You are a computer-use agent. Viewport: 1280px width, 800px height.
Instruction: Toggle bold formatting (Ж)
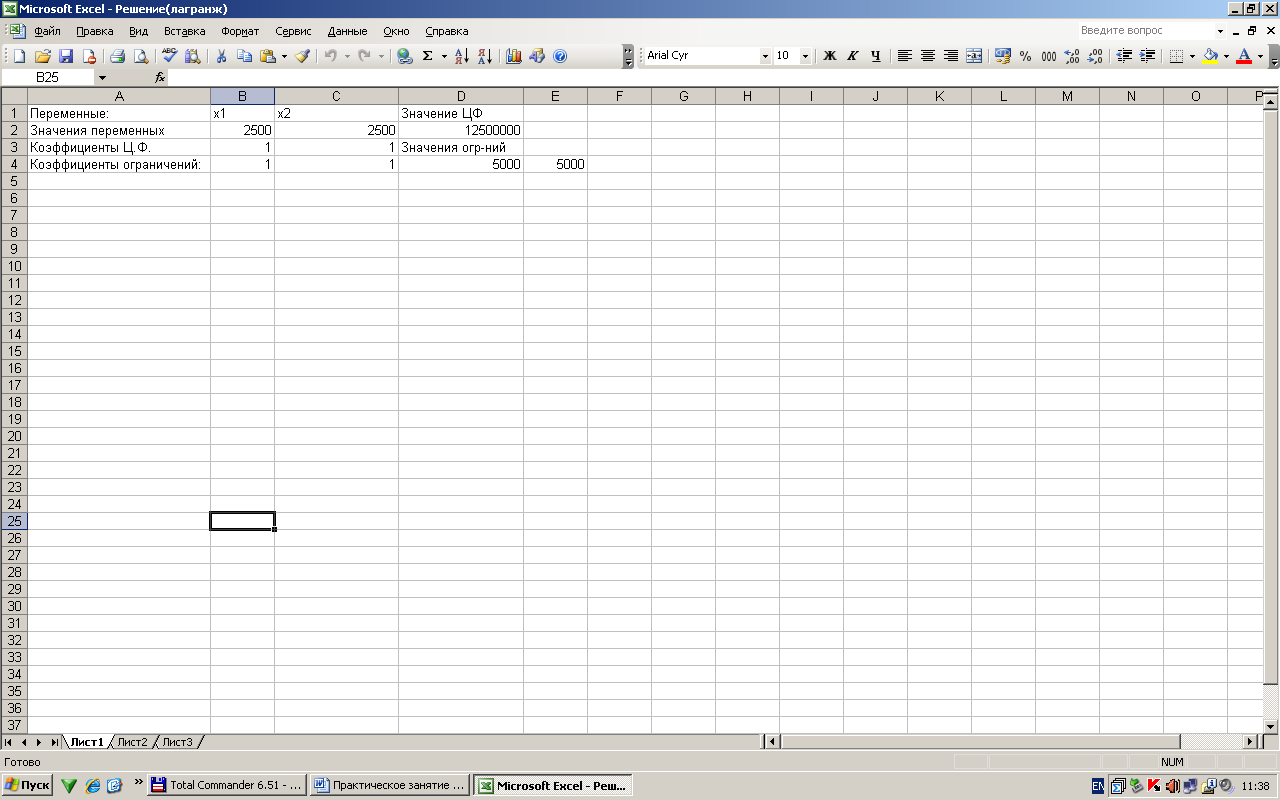pyautogui.click(x=829, y=56)
